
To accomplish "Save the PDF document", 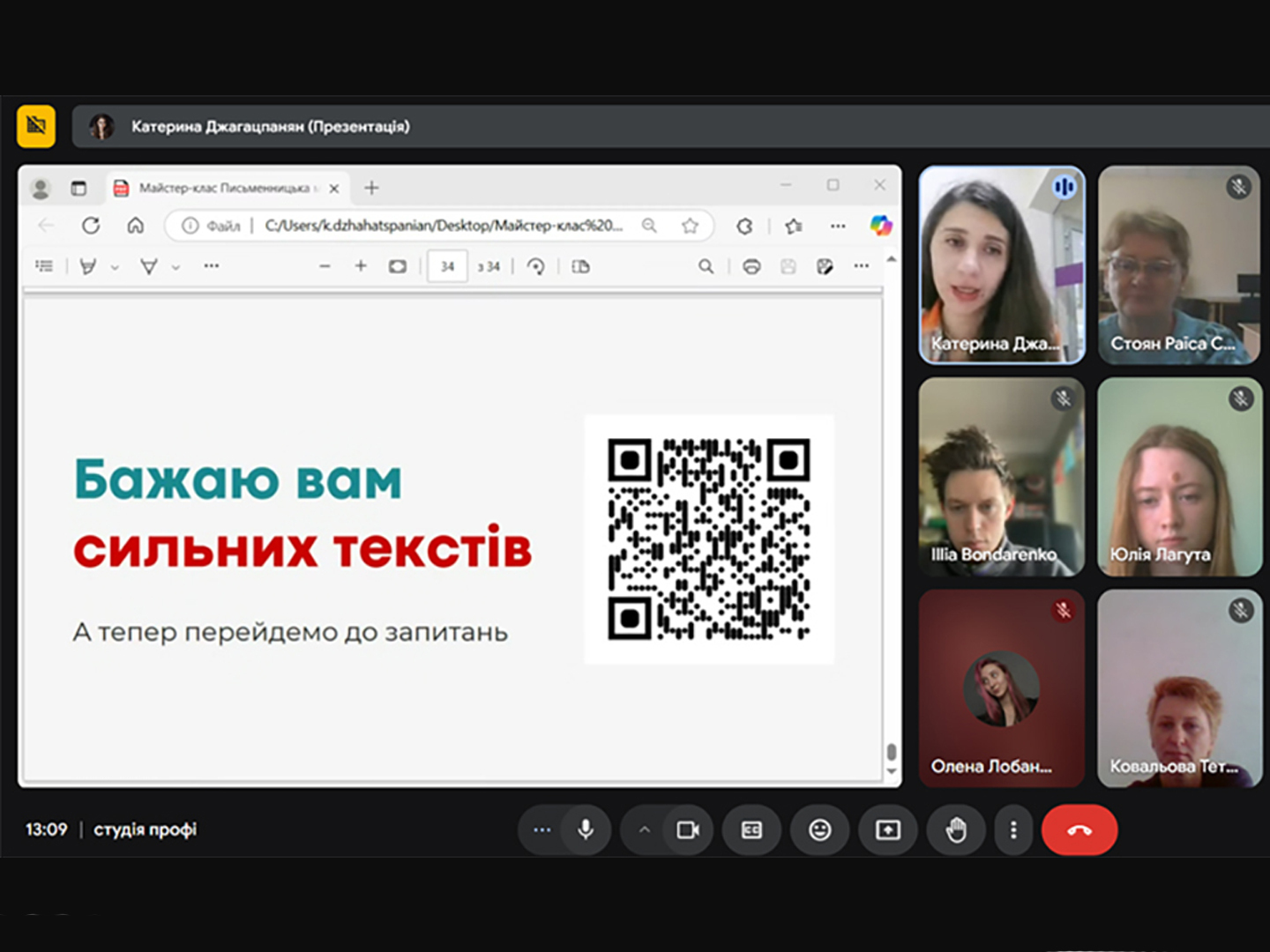I will click(x=788, y=266).
